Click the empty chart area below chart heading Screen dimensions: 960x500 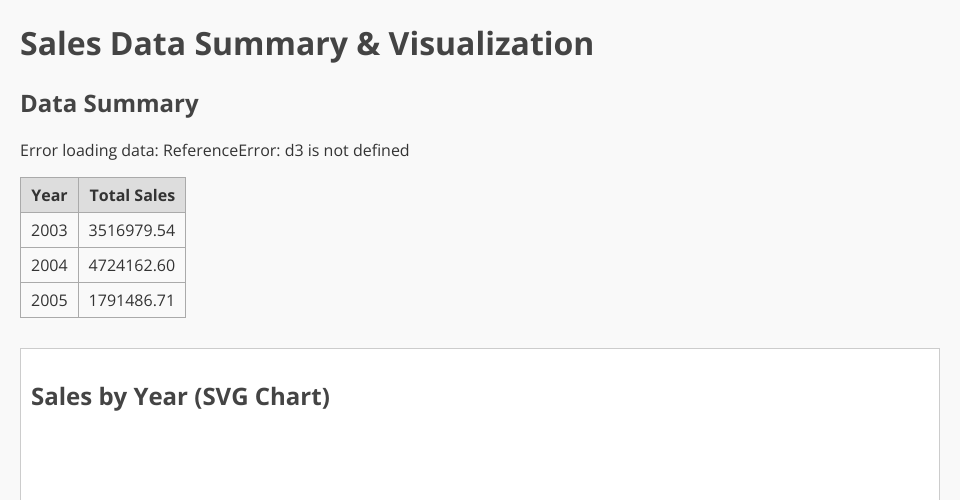tap(480, 460)
